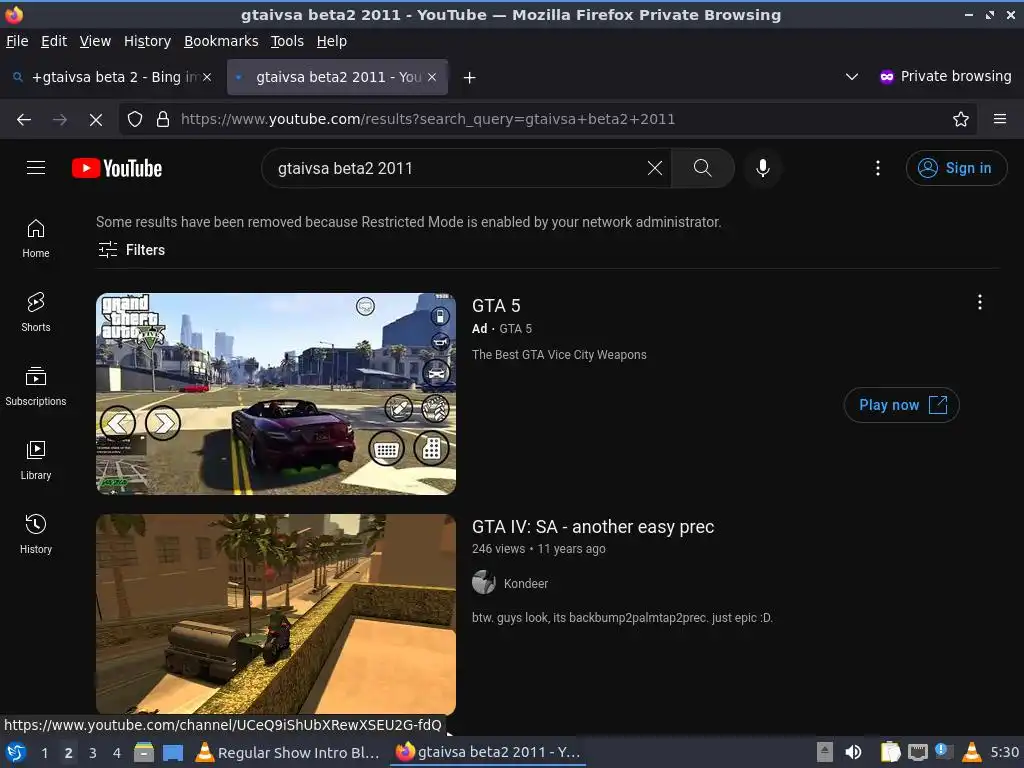Image resolution: width=1024 pixels, height=768 pixels.
Task: Click the GTA IV SA video thumbnail
Action: point(276,614)
